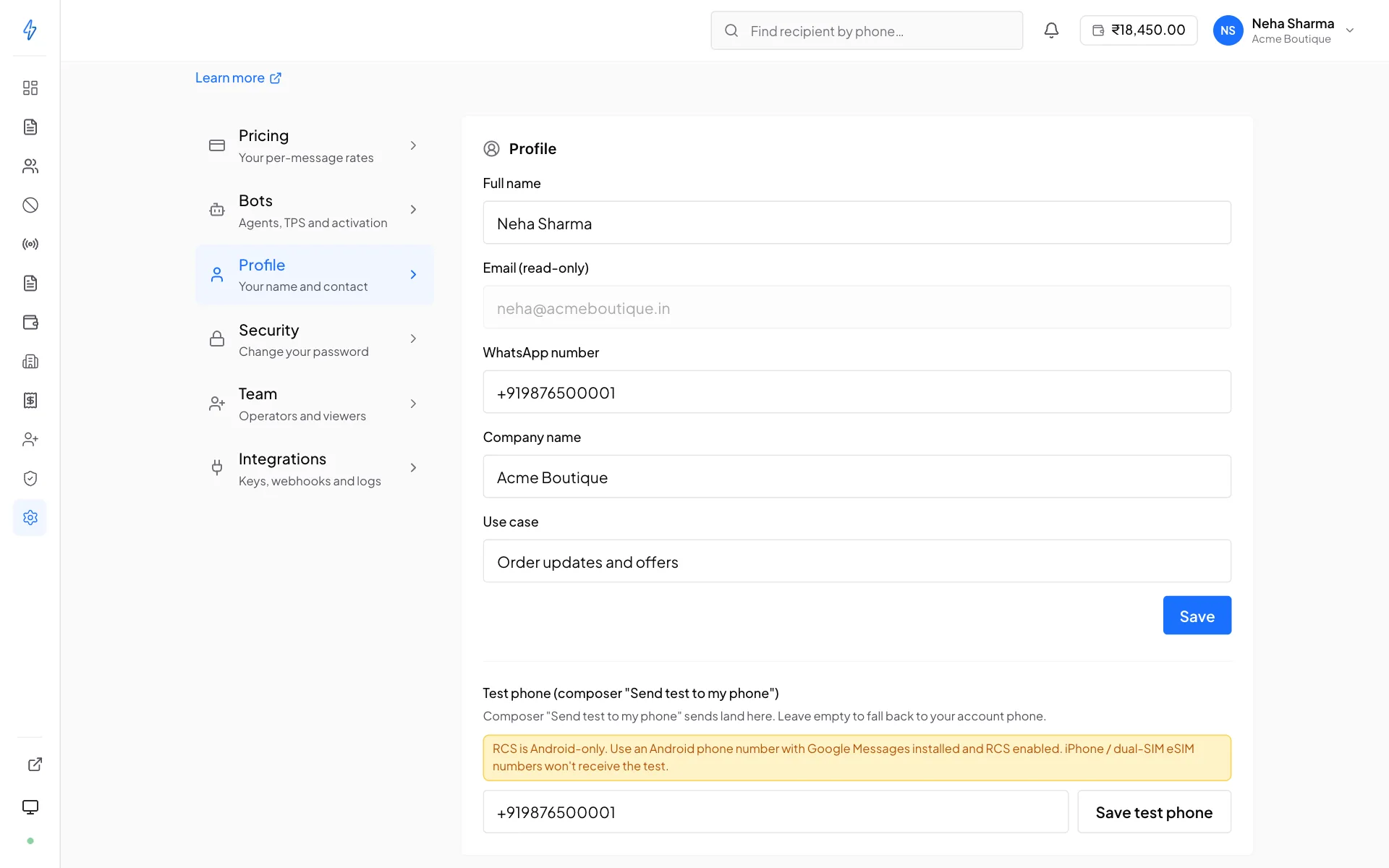Open the dashboard grid icon in sidebar

pyautogui.click(x=30, y=88)
